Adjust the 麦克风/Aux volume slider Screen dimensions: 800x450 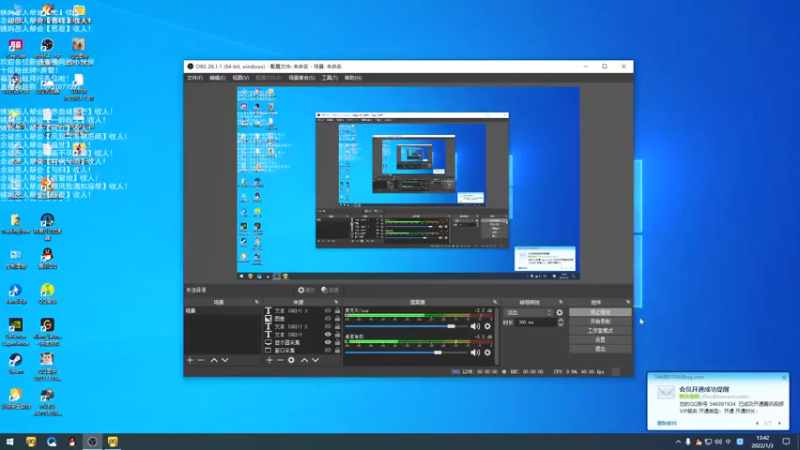[x=406, y=326]
